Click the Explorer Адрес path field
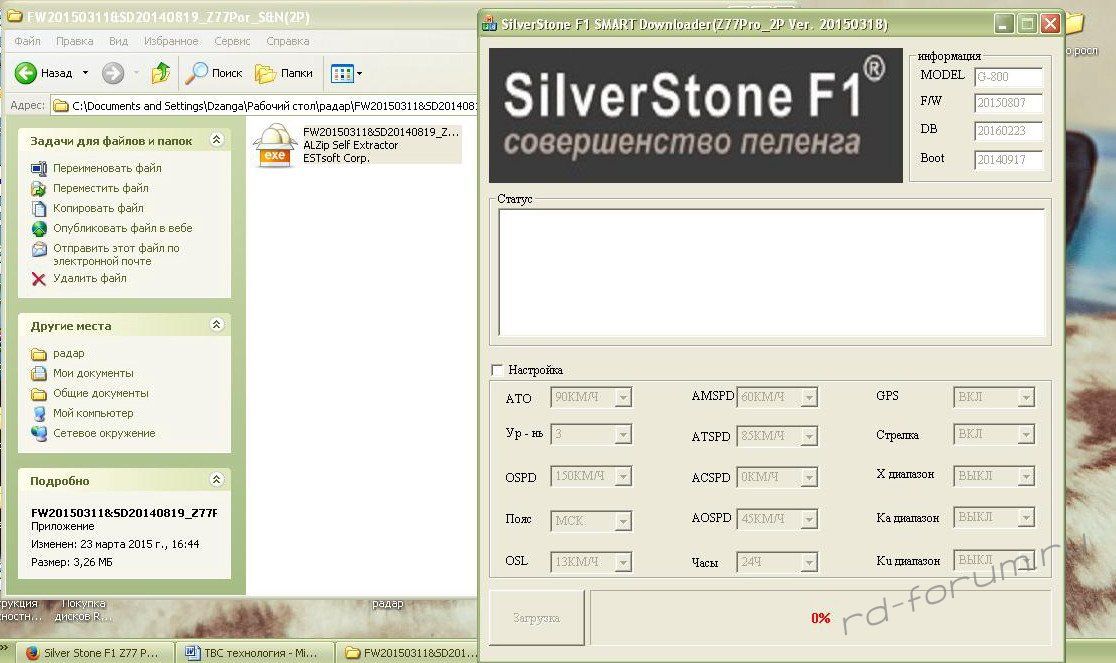The image size is (1116, 663). click(x=265, y=106)
